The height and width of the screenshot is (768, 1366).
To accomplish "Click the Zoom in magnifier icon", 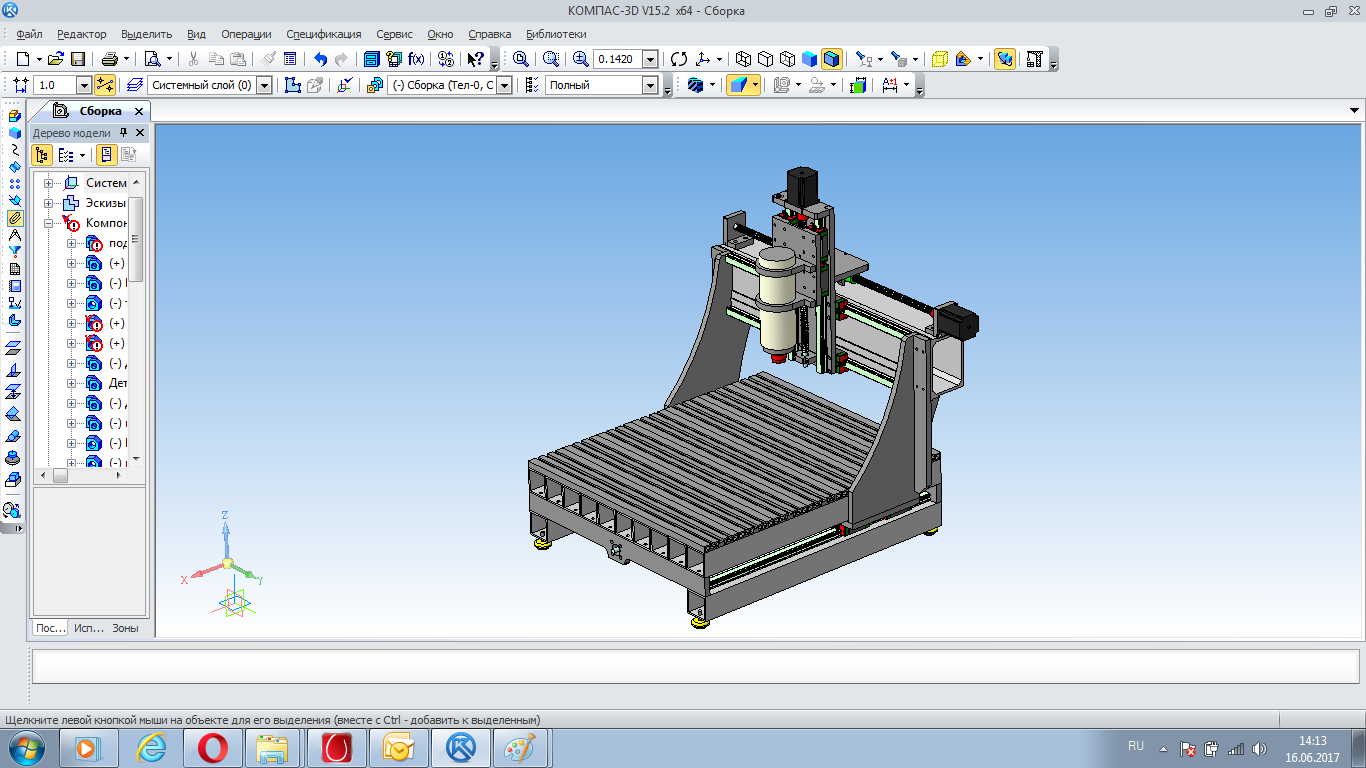I will tap(581, 59).
